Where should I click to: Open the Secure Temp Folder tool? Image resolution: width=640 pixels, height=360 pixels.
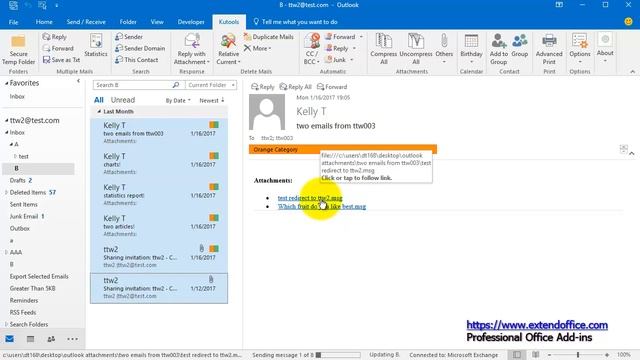18,50
